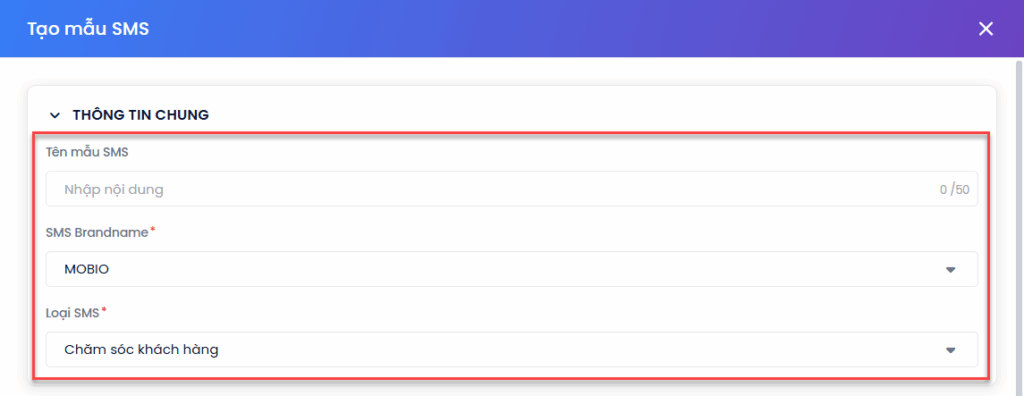
Task: Click the Tên mẫu SMS label
Action: coord(88,152)
